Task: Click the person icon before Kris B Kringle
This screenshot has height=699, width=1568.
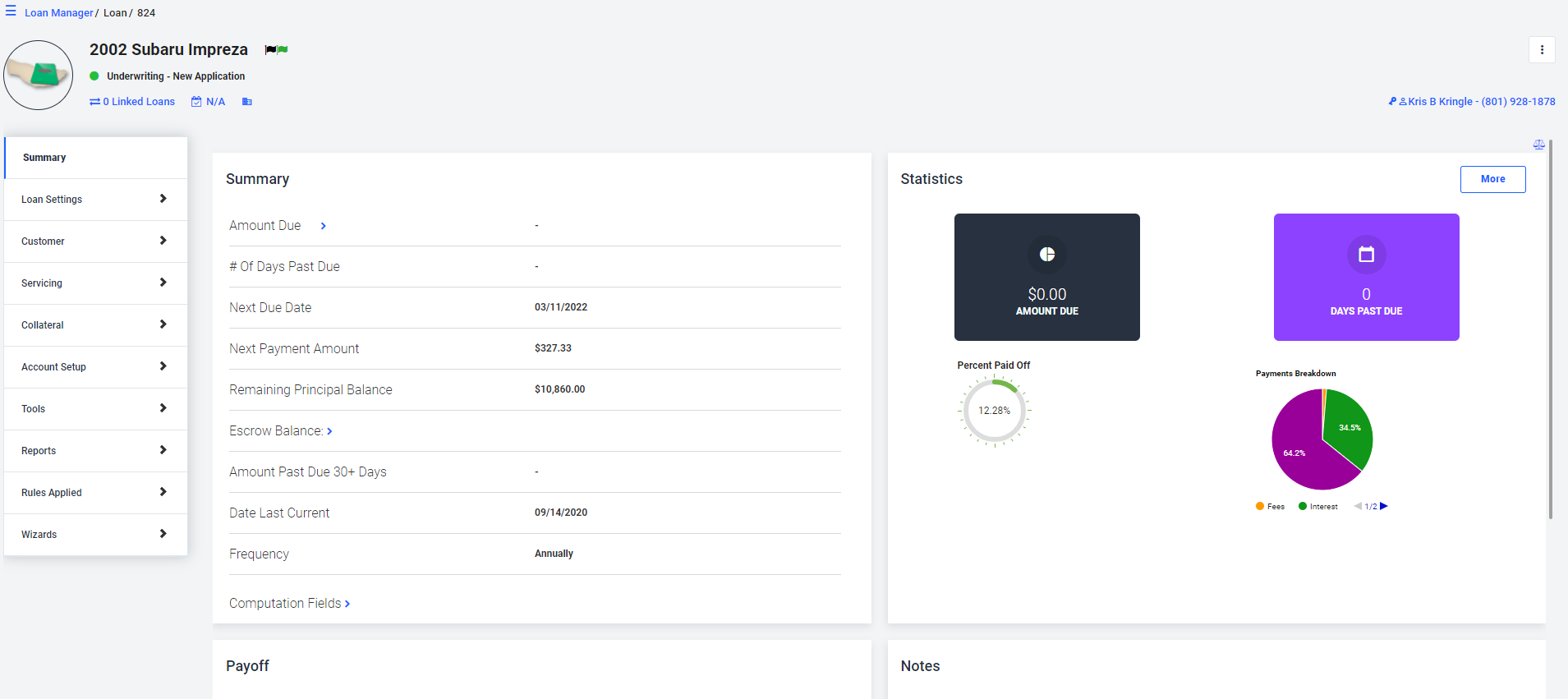Action: [1403, 102]
